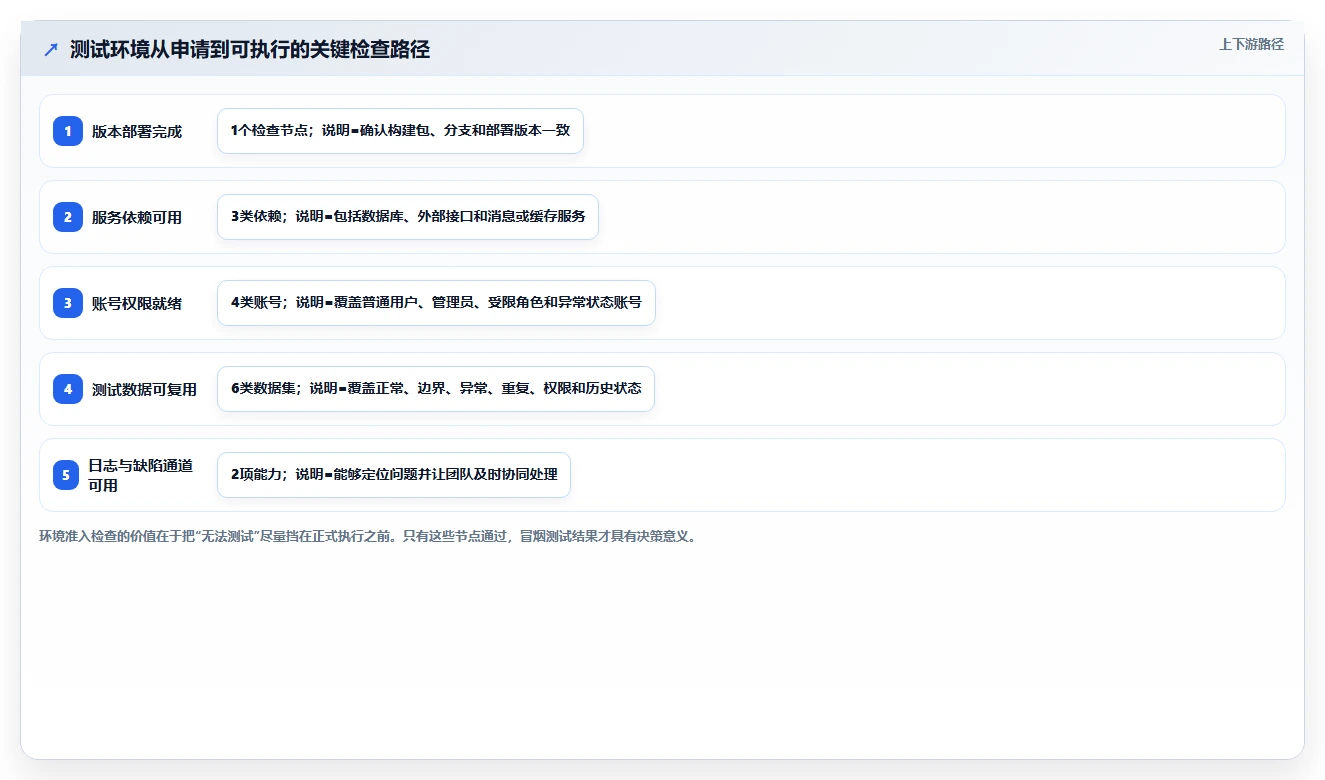Select the 测试数据可复用 step label
This screenshot has height=780, width=1325.
(144, 389)
